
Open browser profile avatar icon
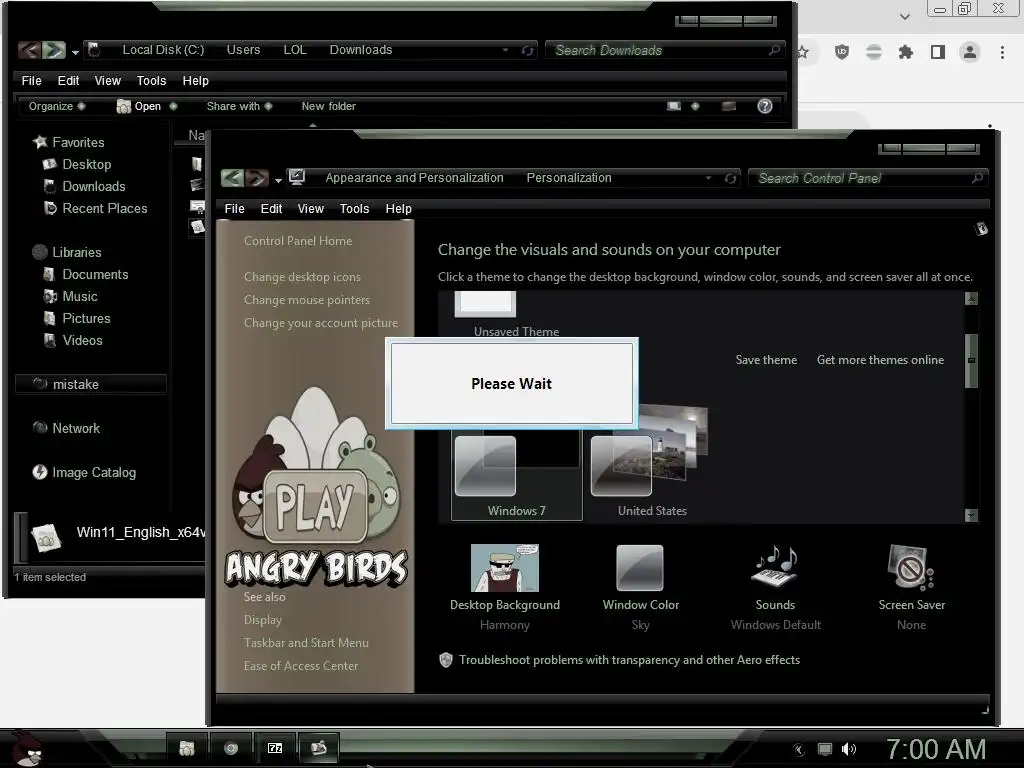point(970,52)
